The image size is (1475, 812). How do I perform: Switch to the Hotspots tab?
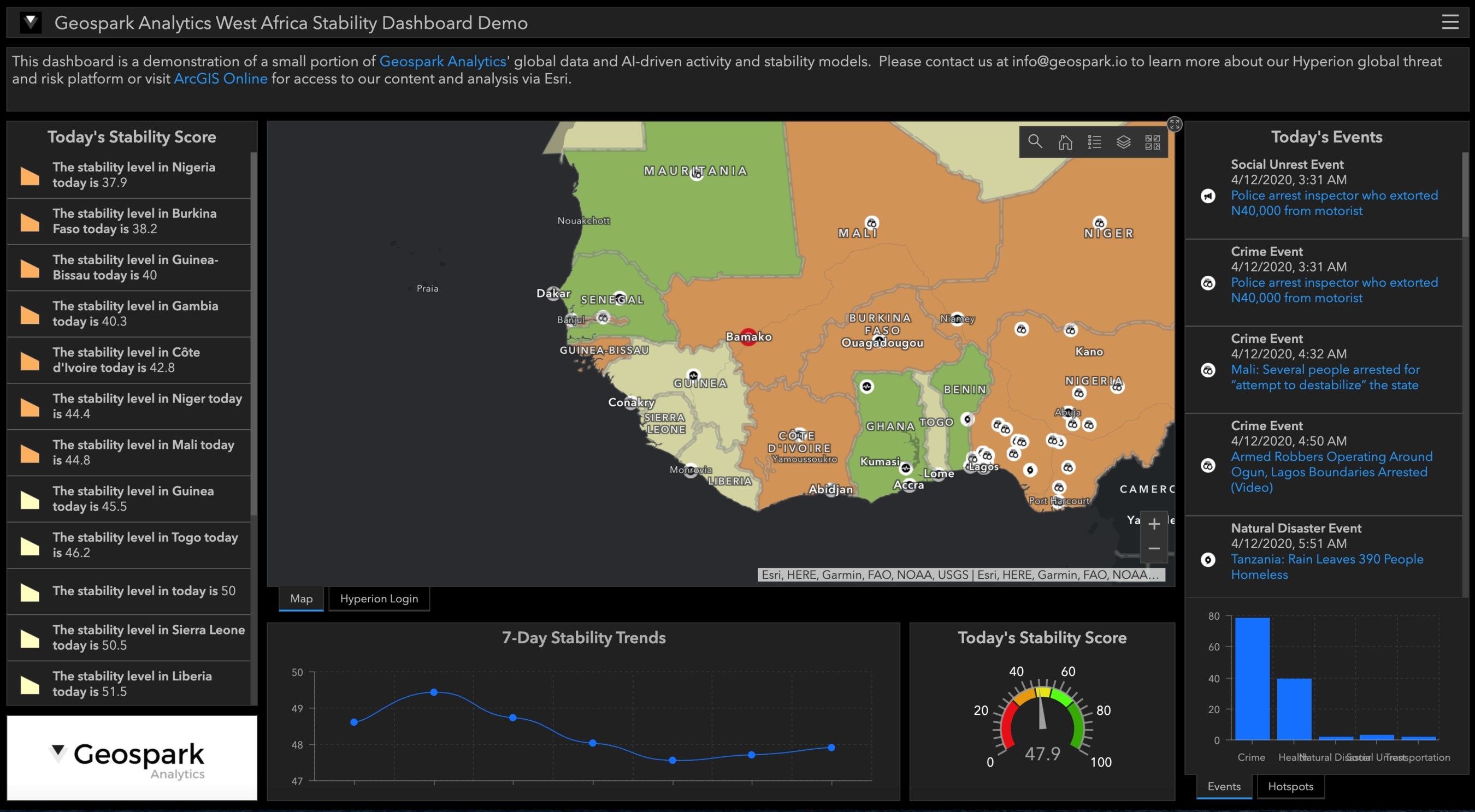point(1290,786)
